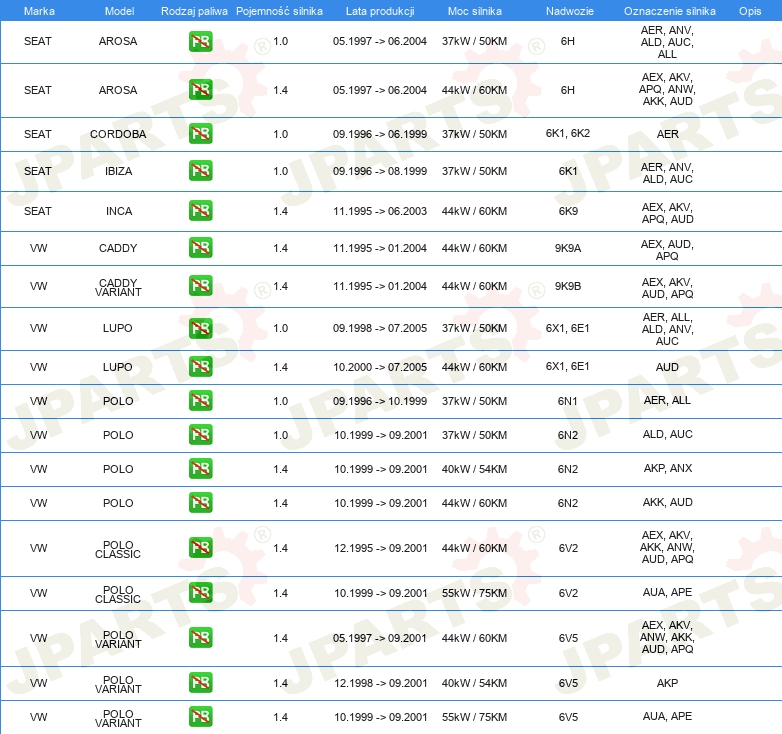Viewport: 782px width, 734px height.
Task: Click SEAT brand in INCA row
Action: (x=38, y=211)
